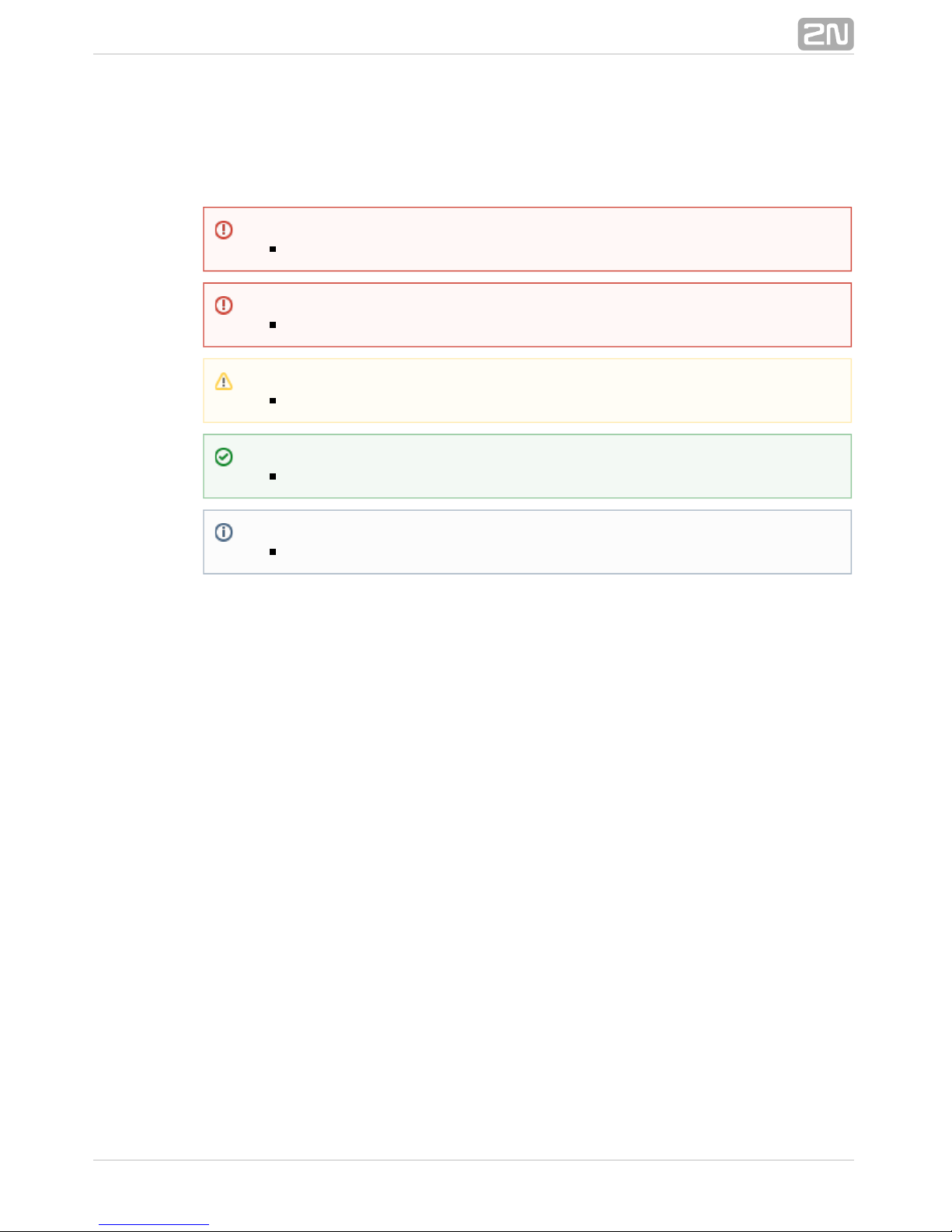Click inside the green tip callout box
The height and width of the screenshot is (1232, 952).
pyautogui.click(x=544, y=466)
